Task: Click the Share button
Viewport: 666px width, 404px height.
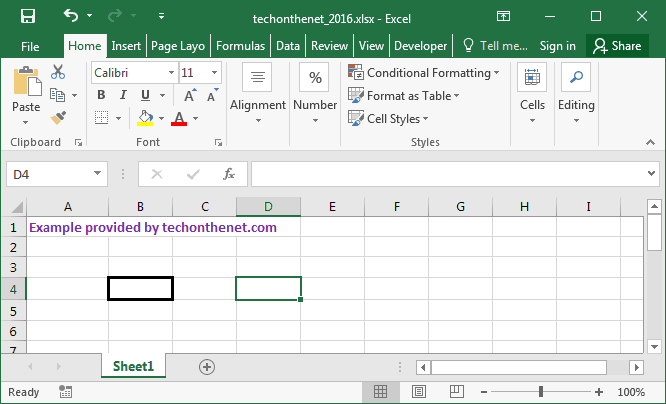Action: tap(617, 46)
